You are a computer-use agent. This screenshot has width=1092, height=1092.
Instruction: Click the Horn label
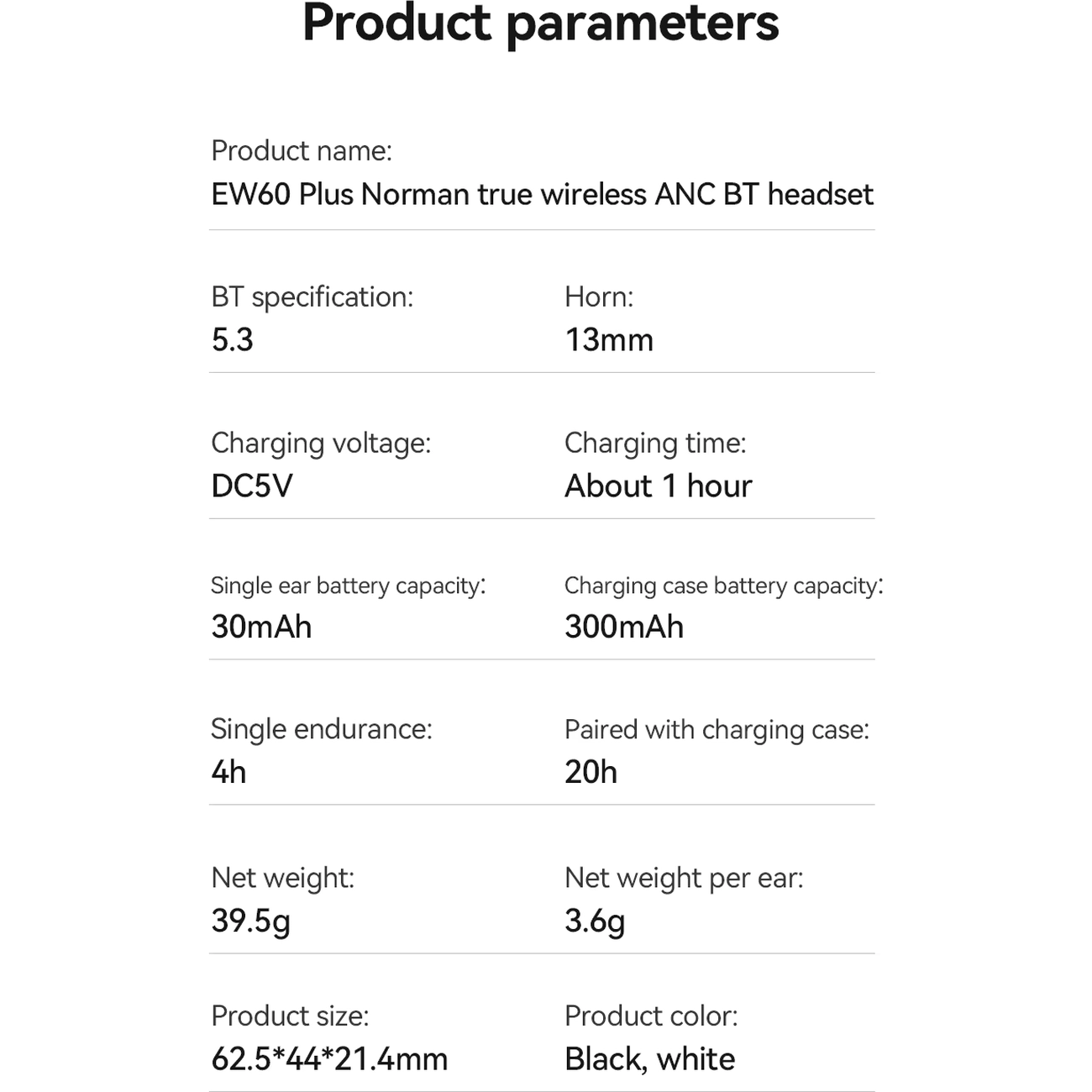[599, 297]
